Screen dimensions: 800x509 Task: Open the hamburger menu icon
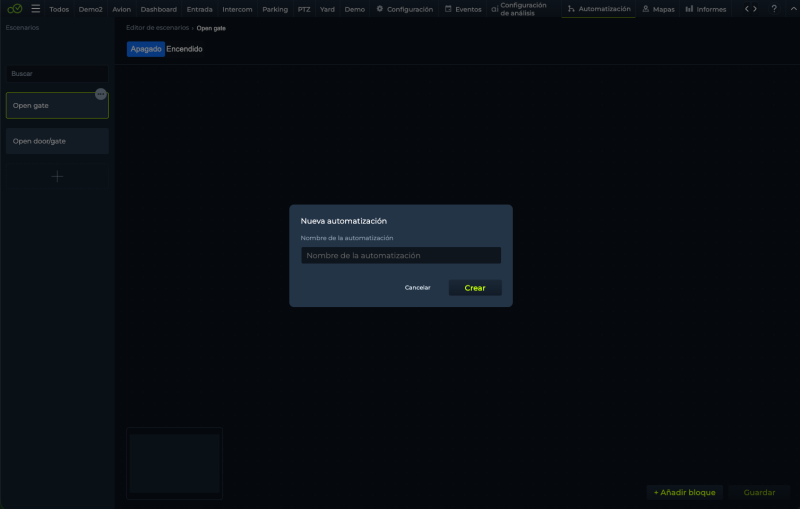35,9
